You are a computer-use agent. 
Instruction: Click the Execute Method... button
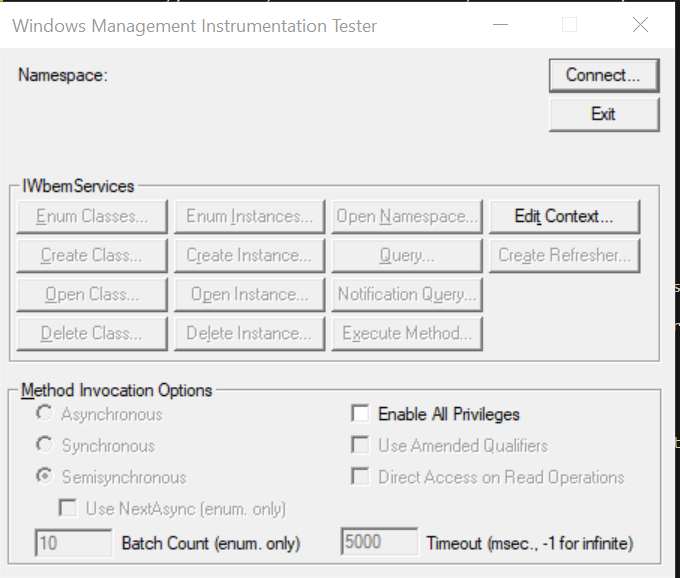tap(407, 333)
